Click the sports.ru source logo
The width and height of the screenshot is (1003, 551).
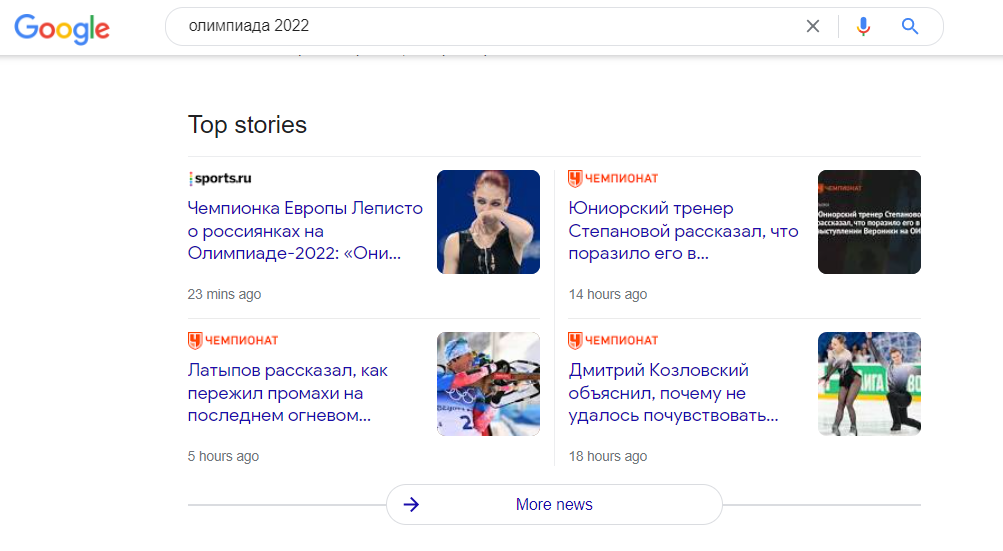220,179
